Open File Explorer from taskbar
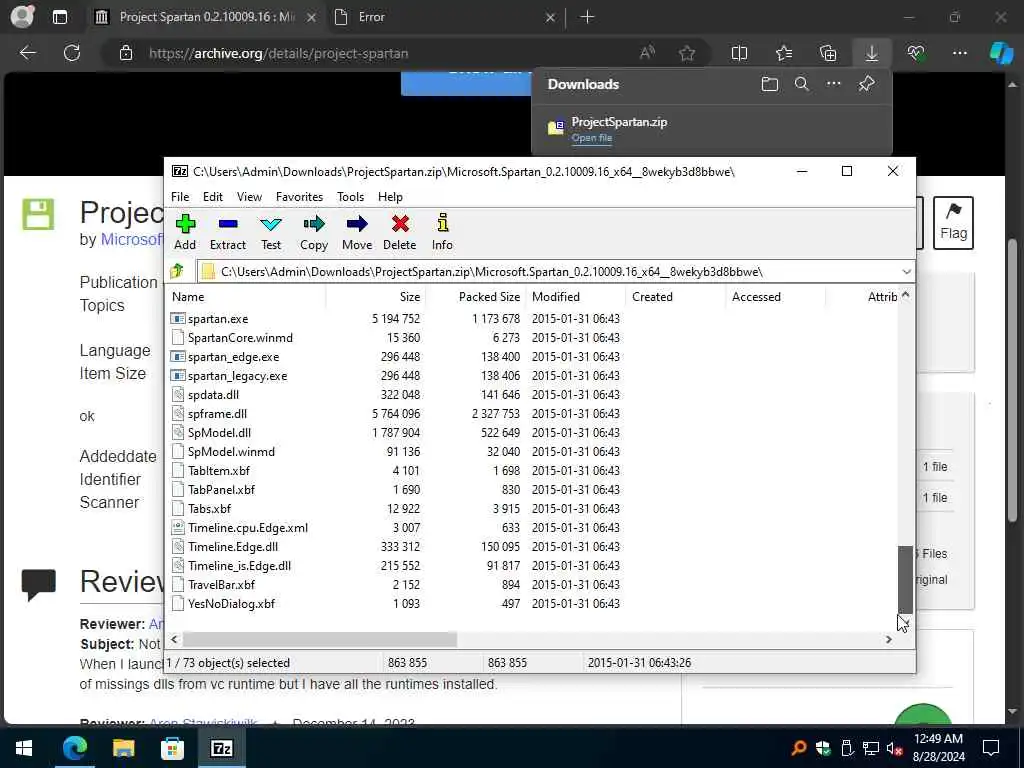 click(123, 748)
